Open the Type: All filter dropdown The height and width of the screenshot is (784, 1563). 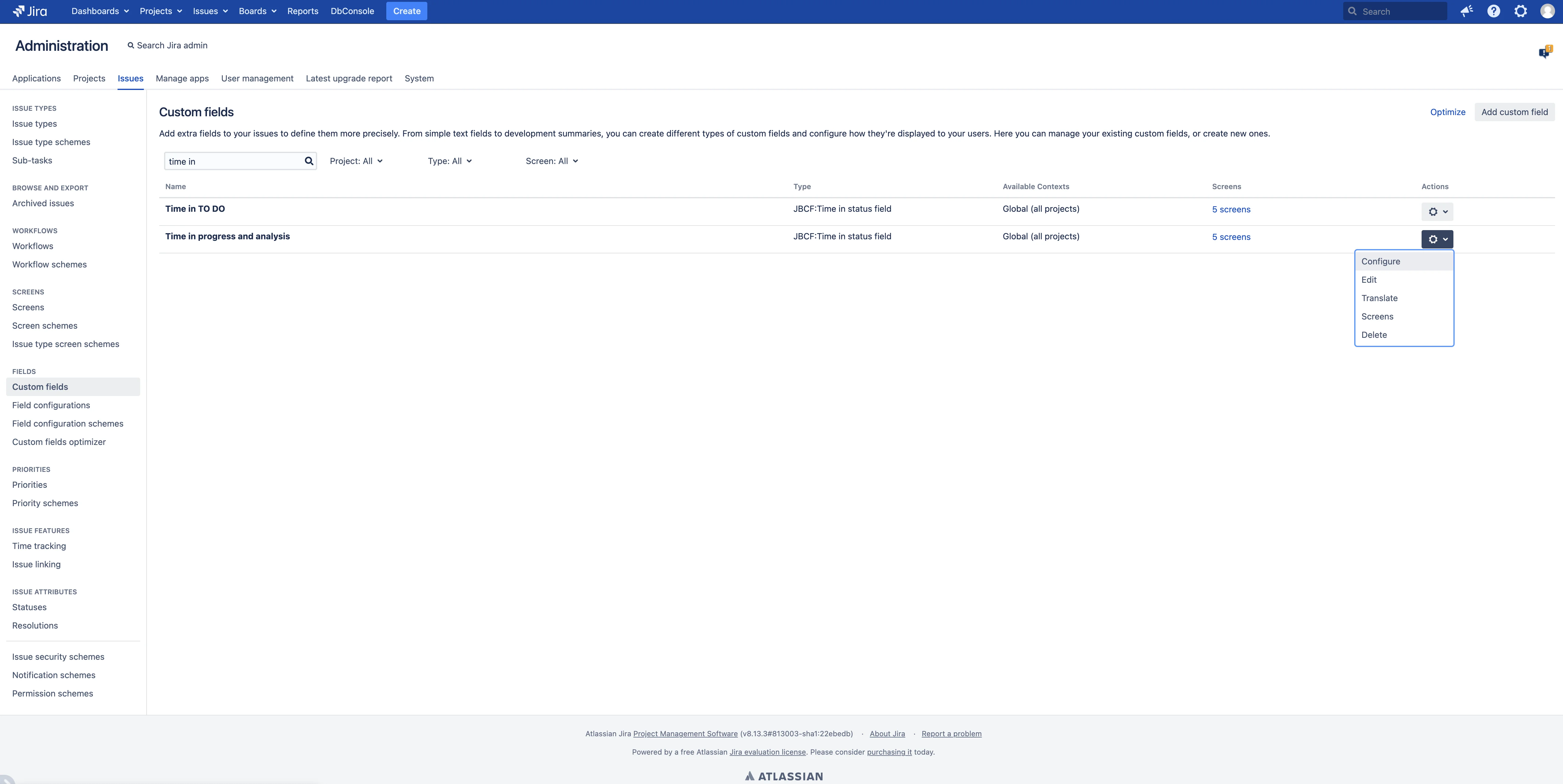pyautogui.click(x=450, y=161)
